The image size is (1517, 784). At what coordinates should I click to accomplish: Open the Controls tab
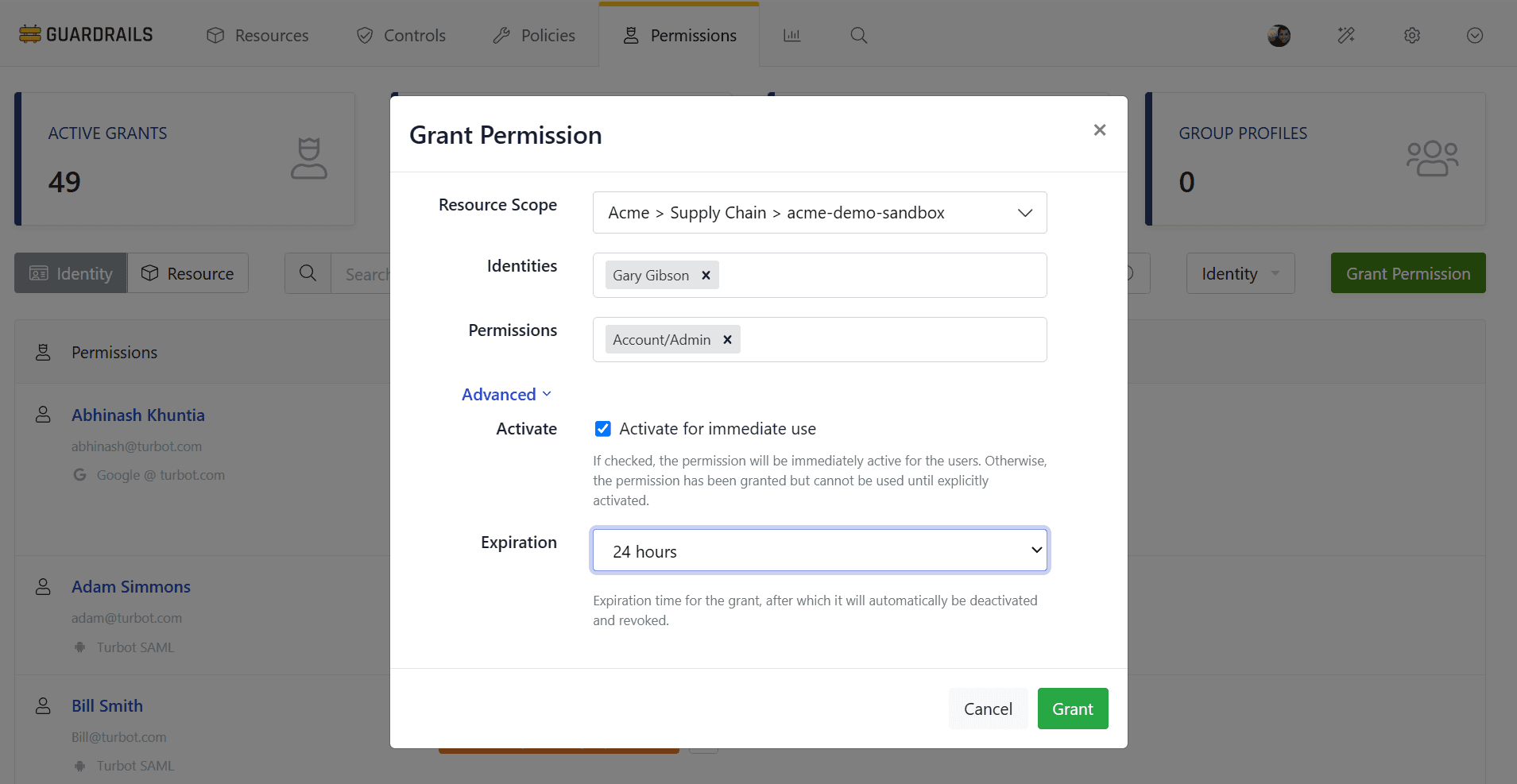(401, 36)
